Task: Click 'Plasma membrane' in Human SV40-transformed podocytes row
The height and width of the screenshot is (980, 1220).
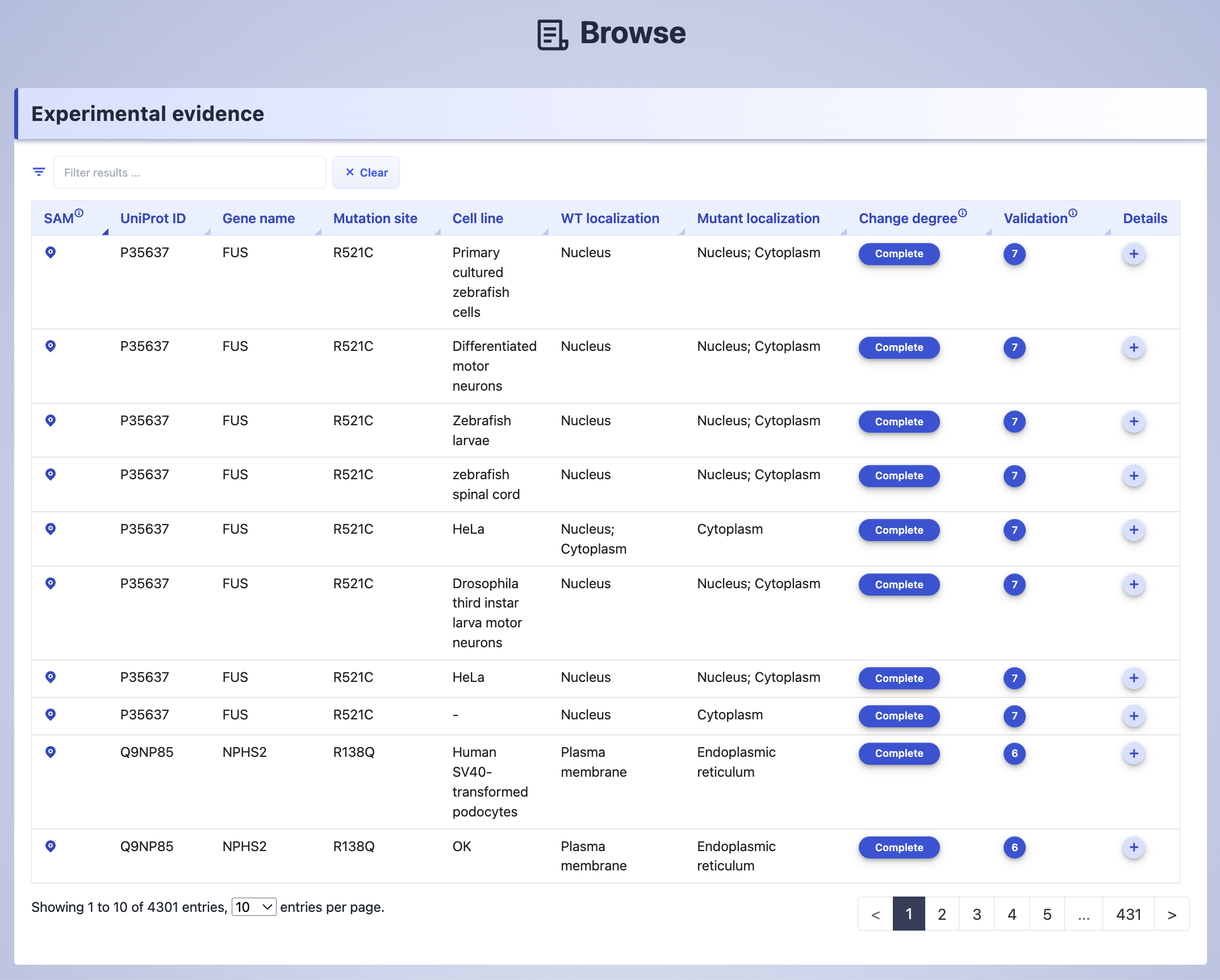Action: coord(594,762)
